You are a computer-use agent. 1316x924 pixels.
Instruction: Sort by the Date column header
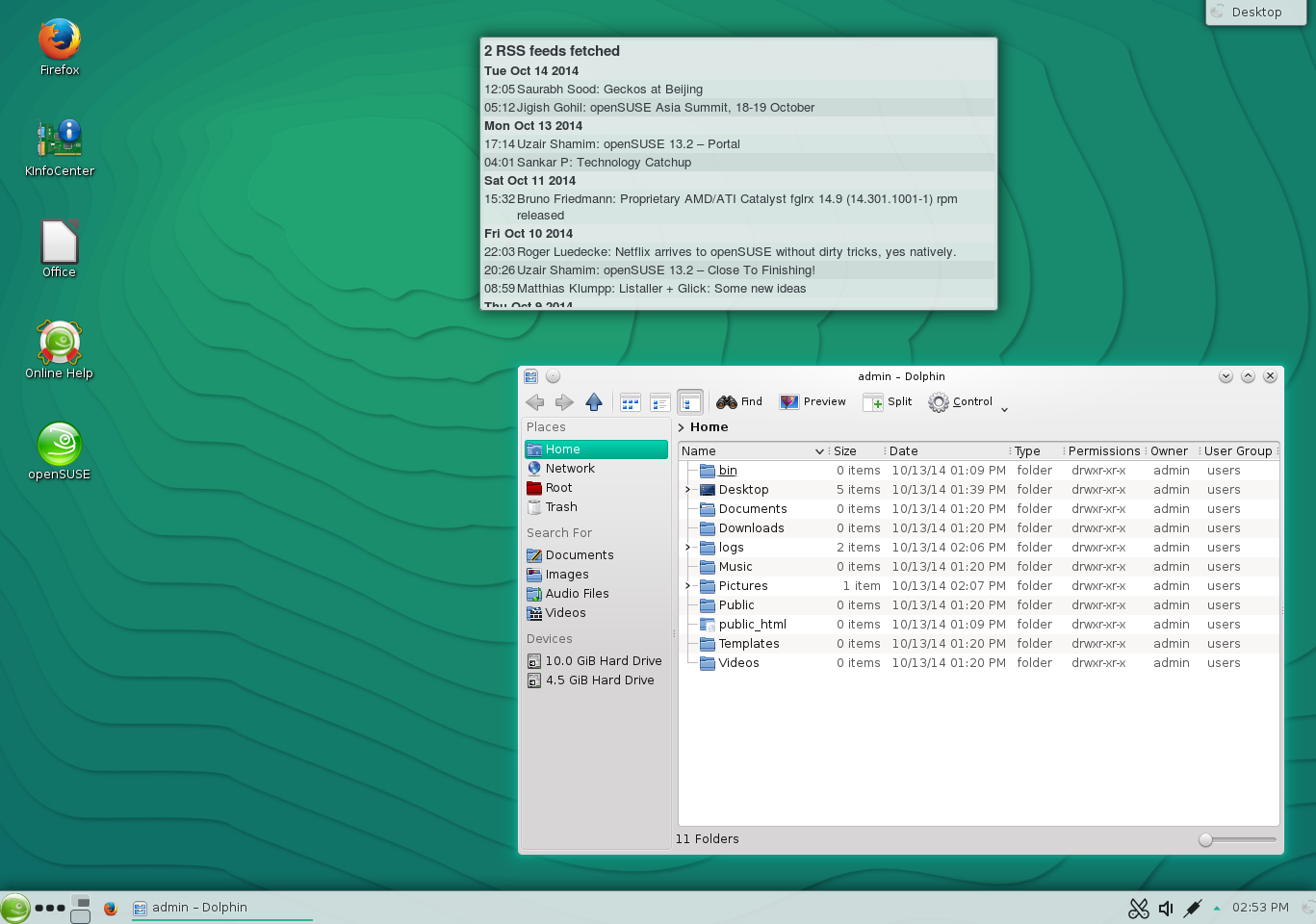point(947,451)
